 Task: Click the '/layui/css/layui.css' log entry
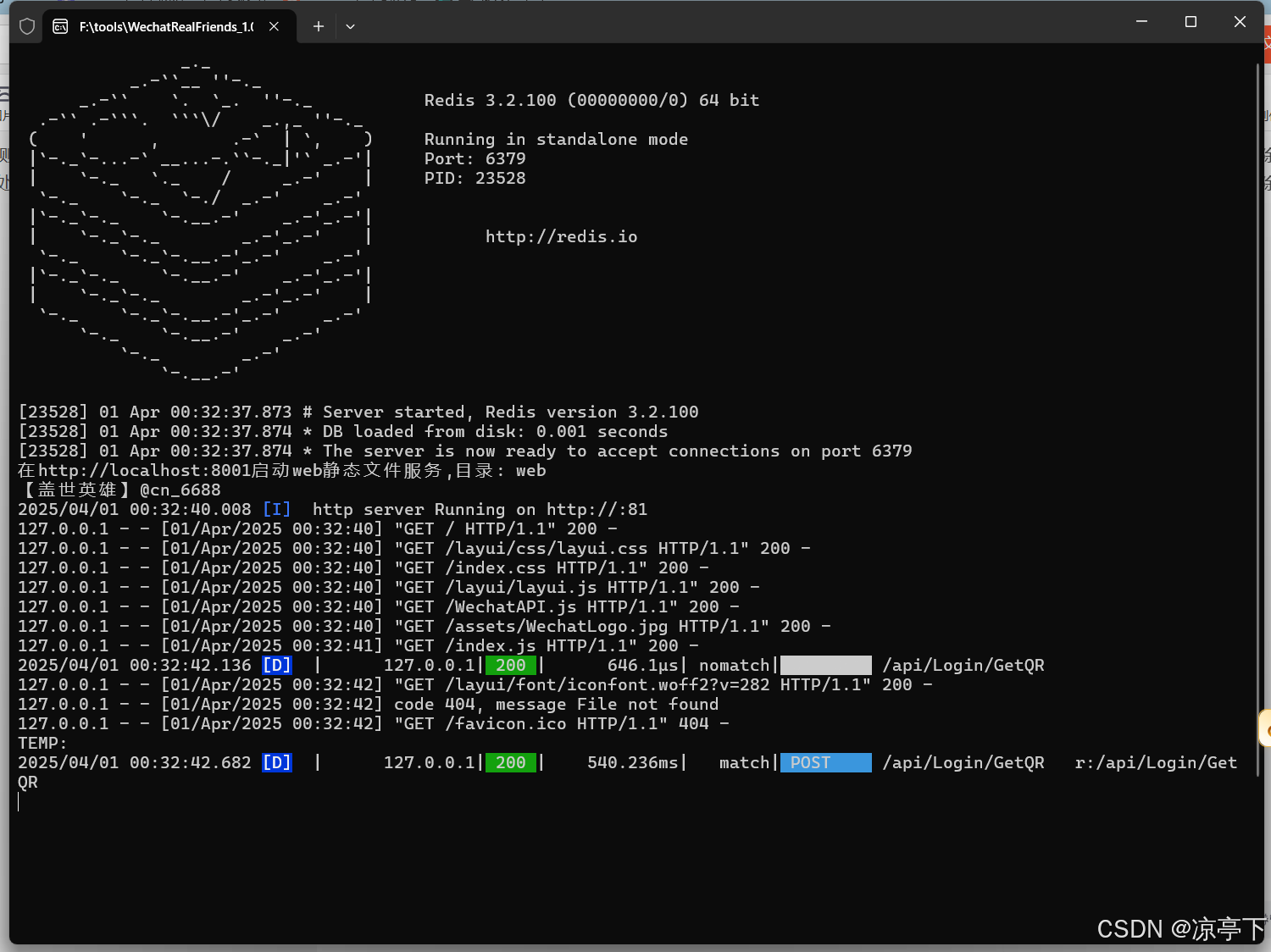pyautogui.click(x=414, y=548)
